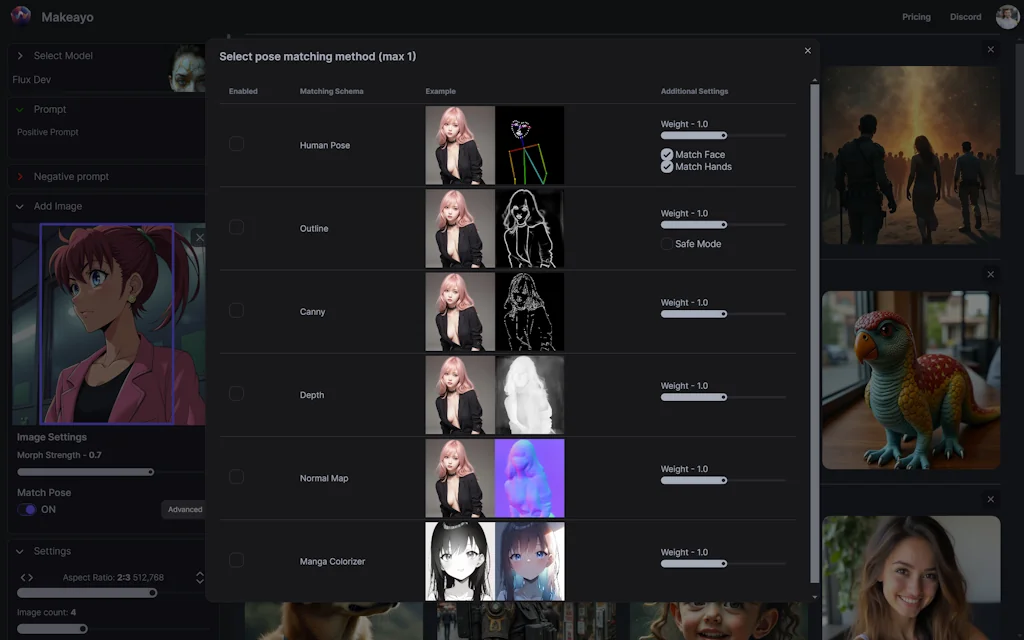Dismiss the toy parrot gallery image

990,273
